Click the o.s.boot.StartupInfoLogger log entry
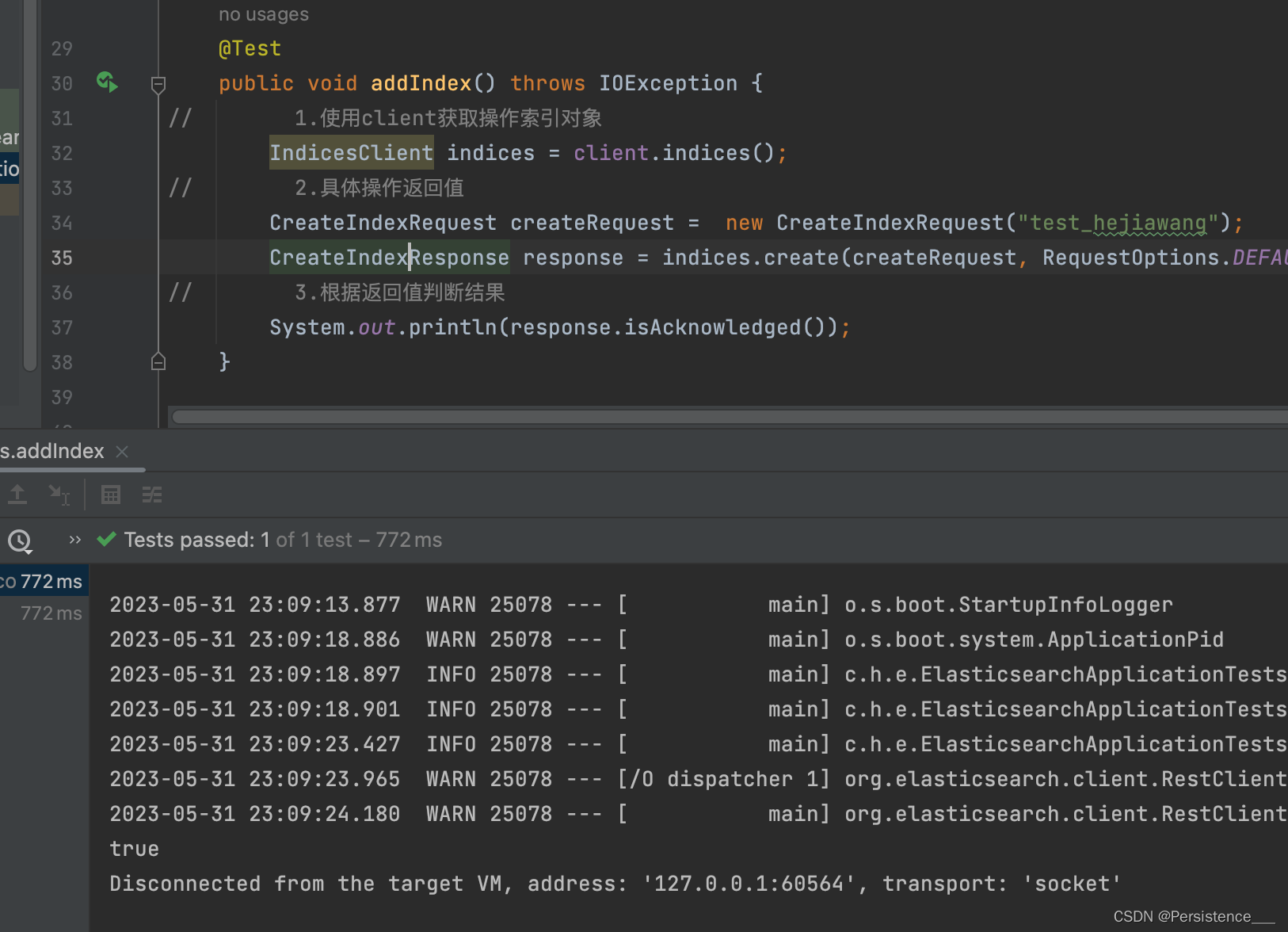The image size is (1288, 932). (641, 605)
